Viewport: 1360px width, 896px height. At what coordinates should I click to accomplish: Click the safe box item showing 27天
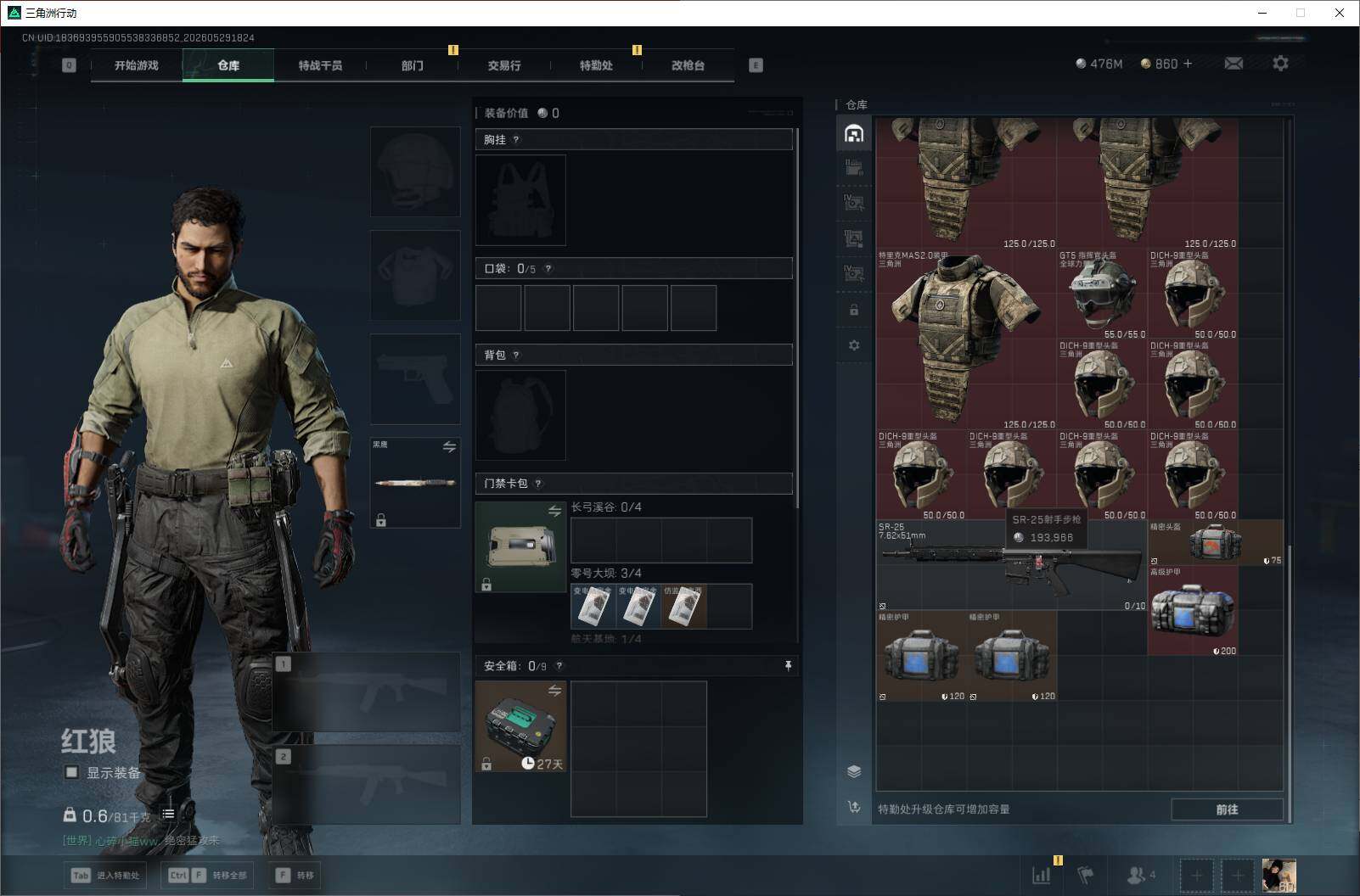click(x=520, y=727)
